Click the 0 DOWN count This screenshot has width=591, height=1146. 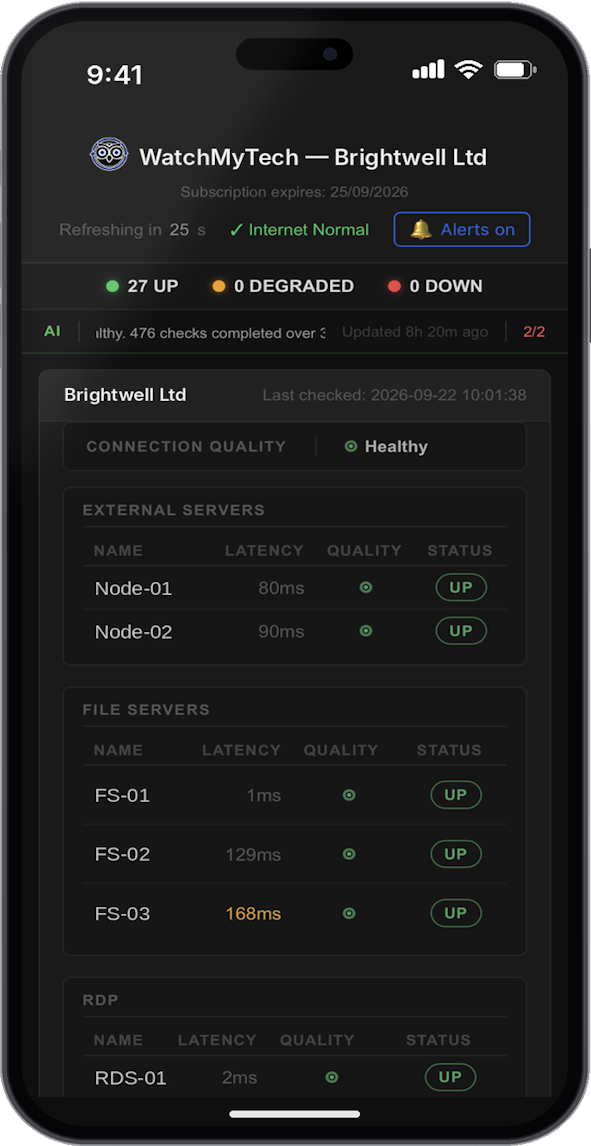(446, 286)
